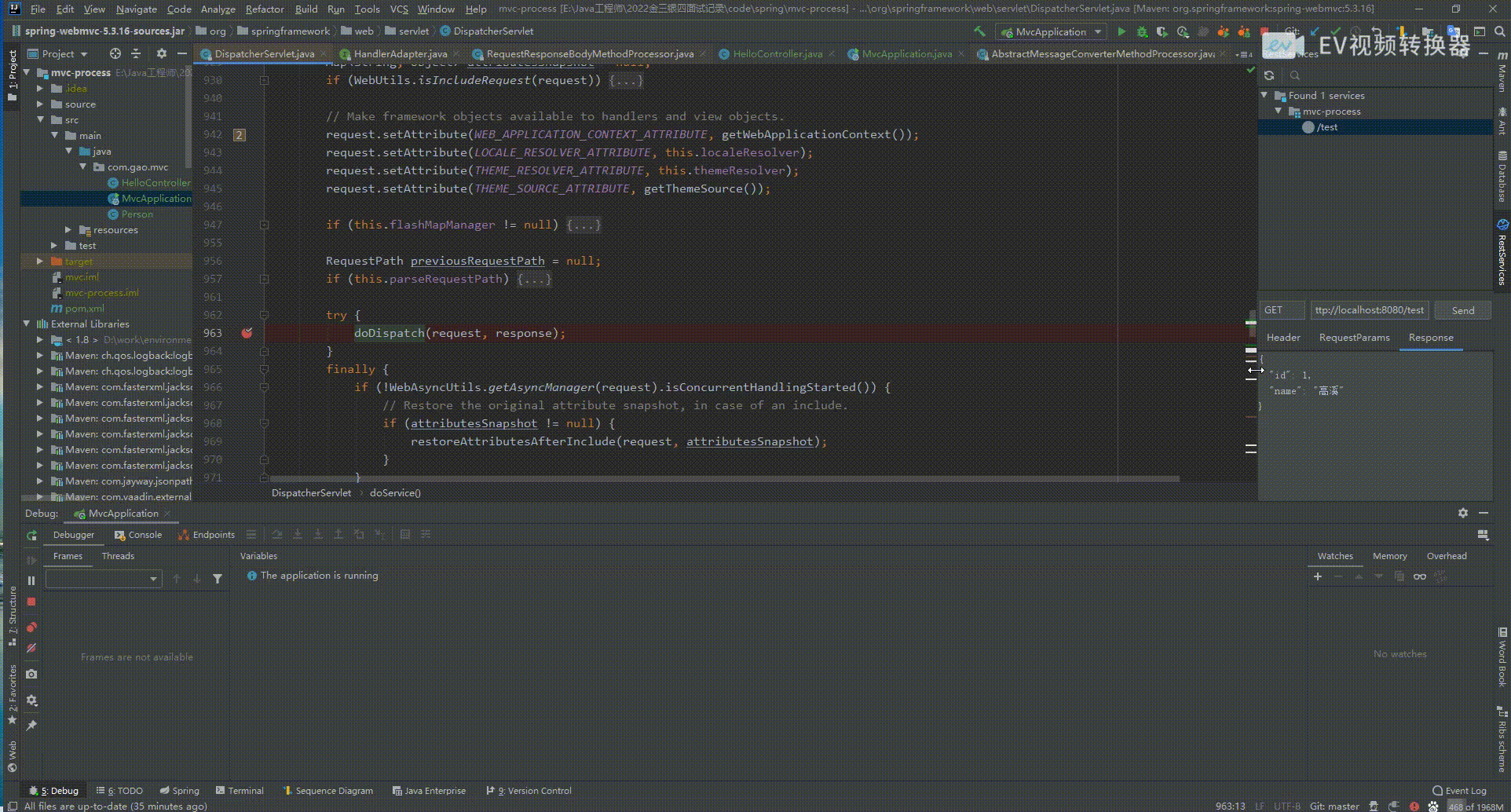
Task: Open the Refactor menu
Action: [265, 9]
